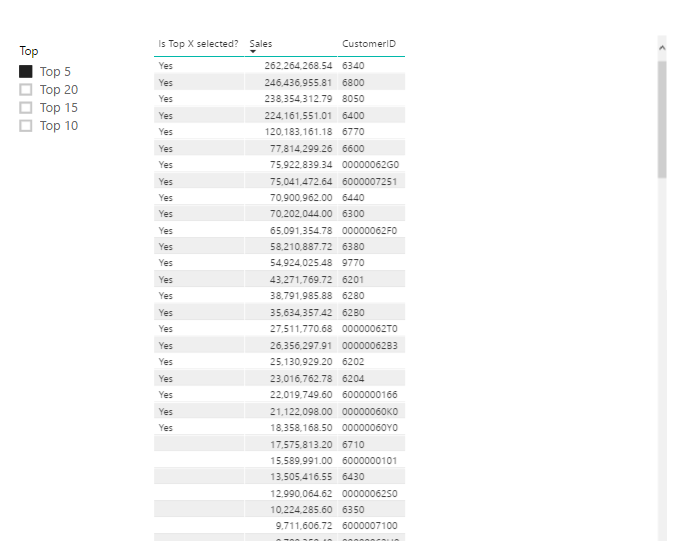Select the sales value 13,505,416.55

[x=301, y=476]
